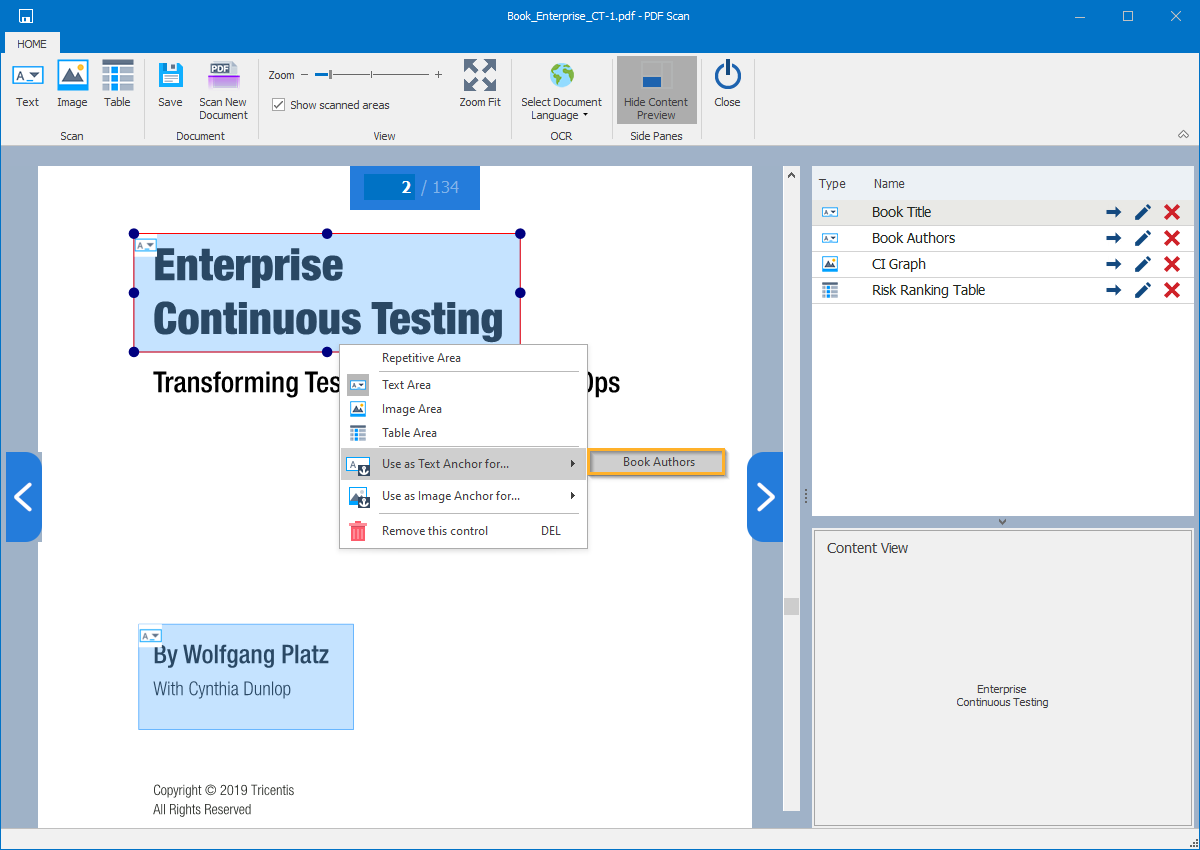This screenshot has width=1200, height=850.
Task: Click the Zoom Fit icon
Action: (x=480, y=84)
